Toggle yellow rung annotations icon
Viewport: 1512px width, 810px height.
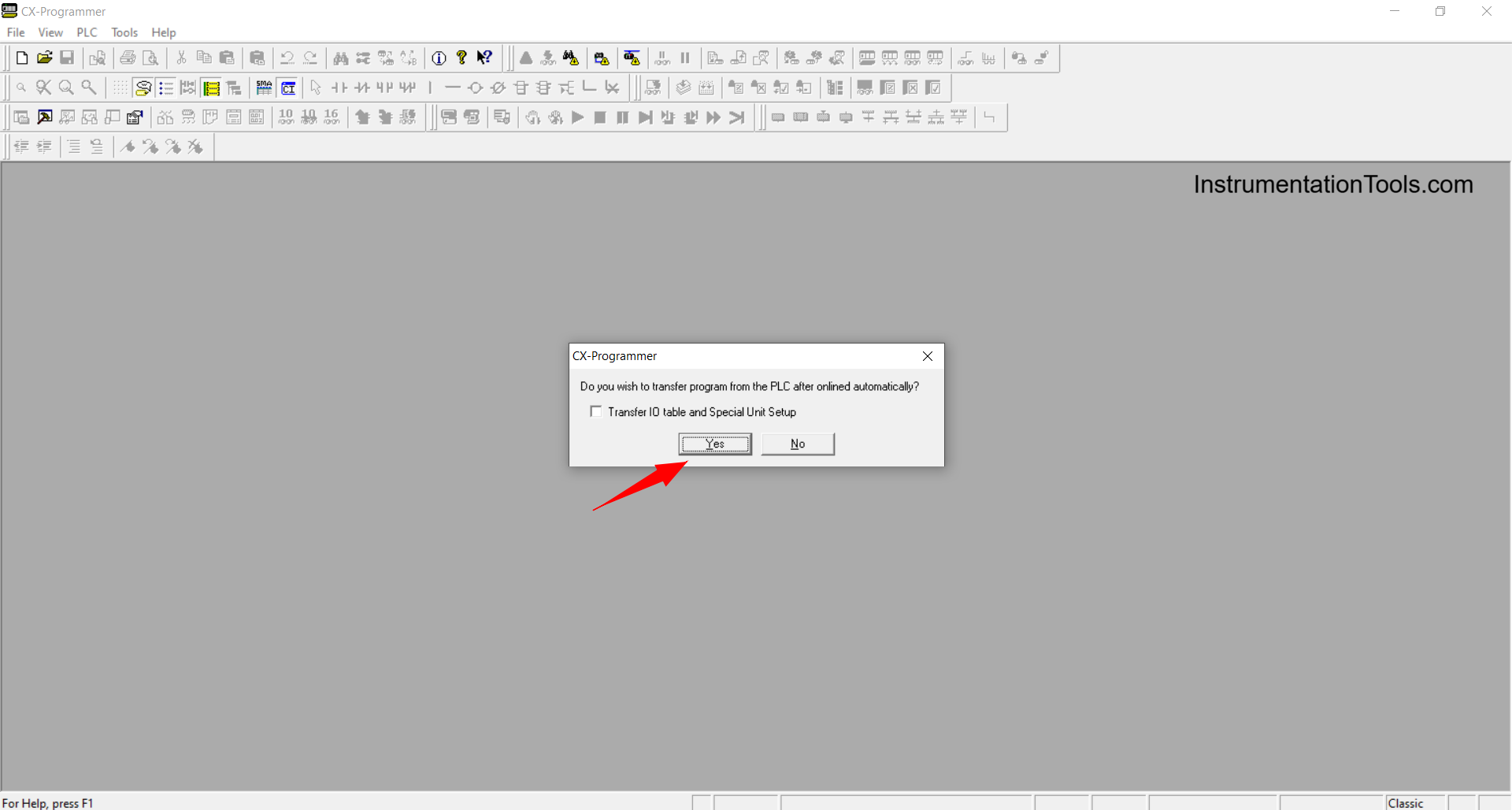click(x=211, y=87)
